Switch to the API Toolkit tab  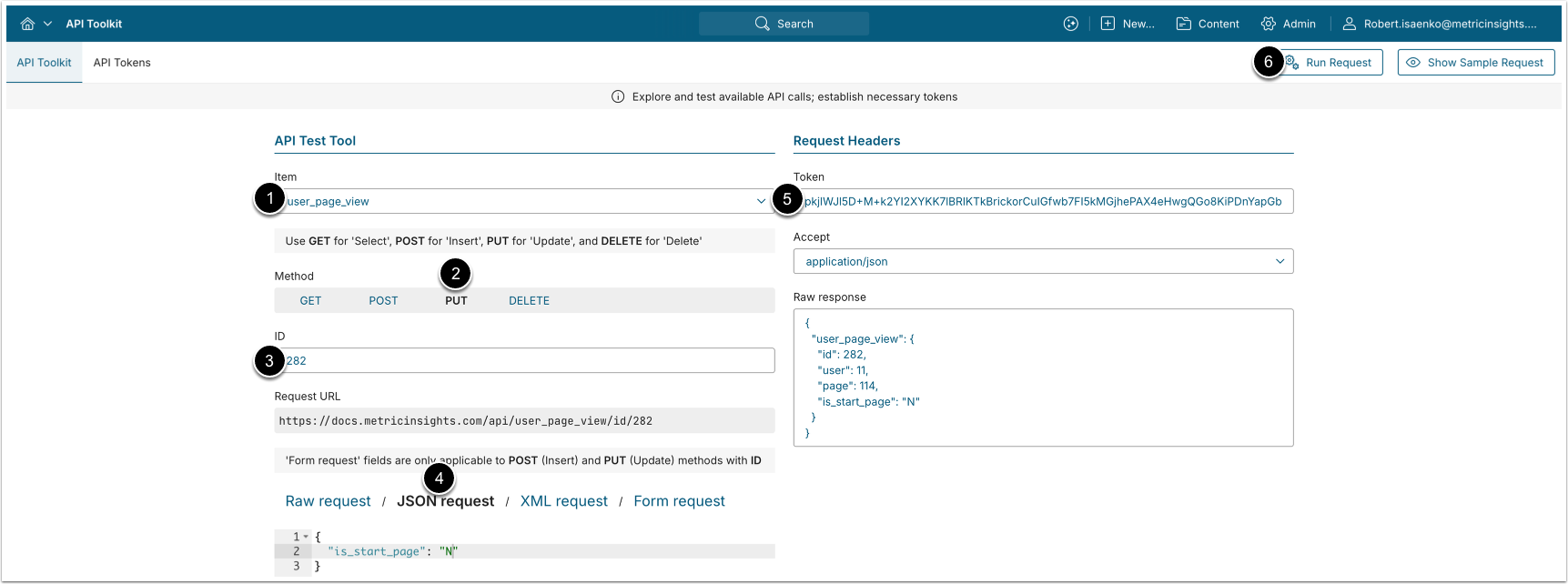44,63
